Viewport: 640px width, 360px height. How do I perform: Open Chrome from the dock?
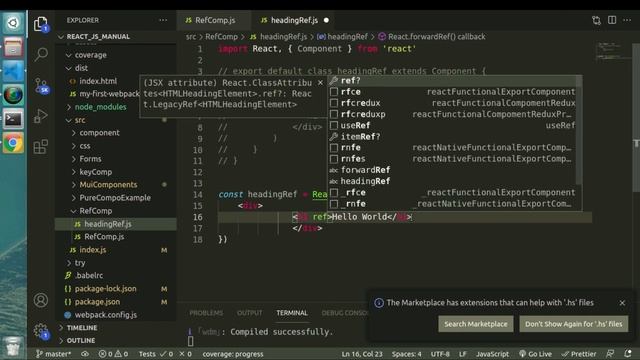(x=13, y=143)
